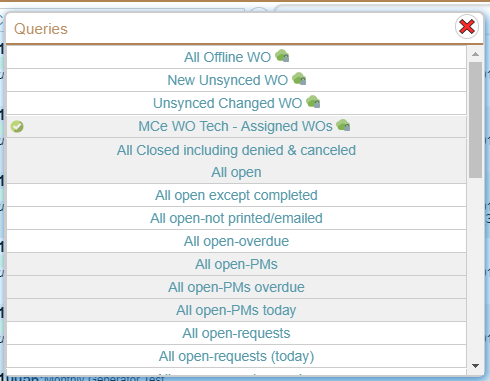Click the cloud lock icon next to Unsynced Changed WO

pyautogui.click(x=313, y=102)
